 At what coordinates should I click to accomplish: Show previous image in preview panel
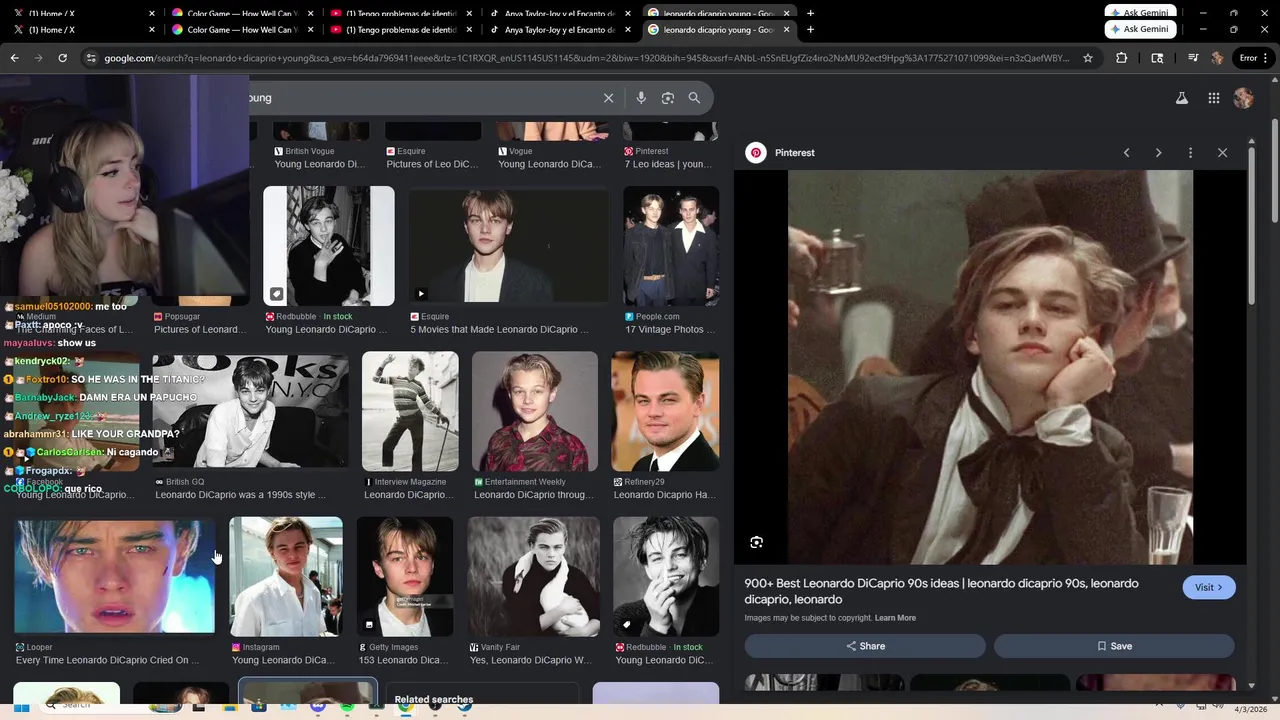pyautogui.click(x=1126, y=153)
